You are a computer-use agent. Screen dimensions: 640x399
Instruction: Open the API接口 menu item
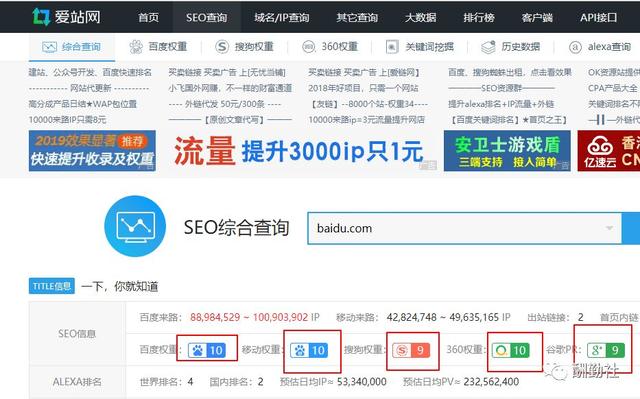point(599,18)
